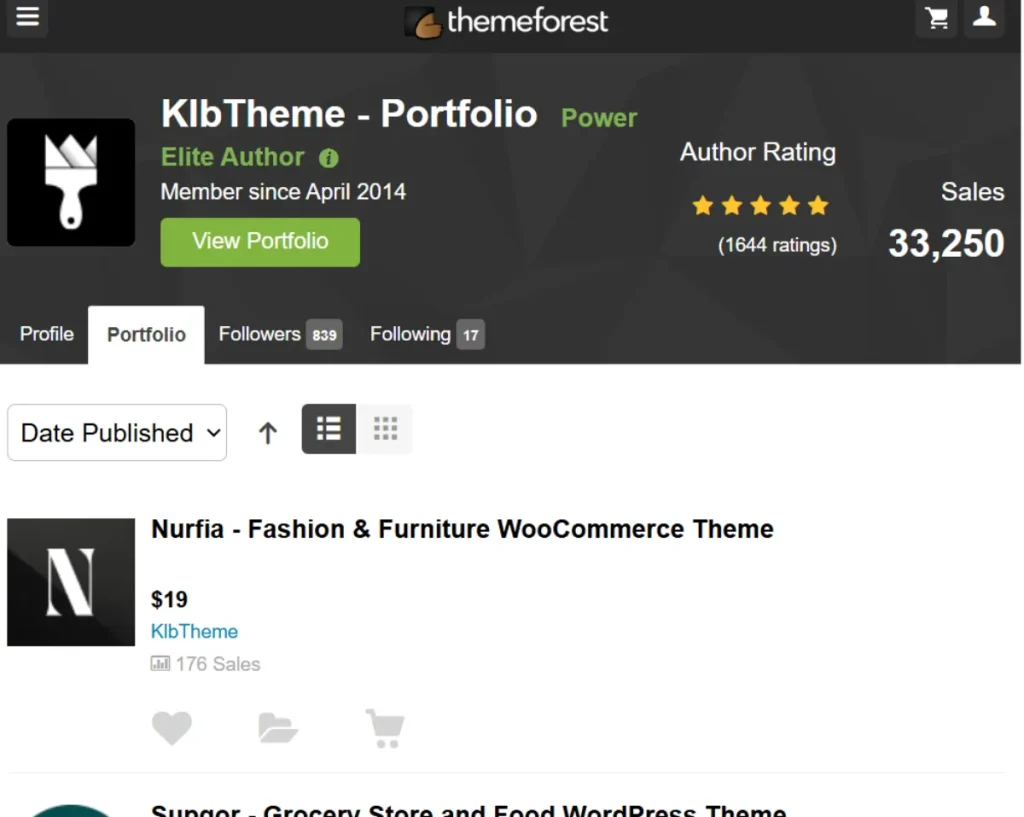Click the View Portfolio button
The image size is (1024, 817).
tap(260, 242)
